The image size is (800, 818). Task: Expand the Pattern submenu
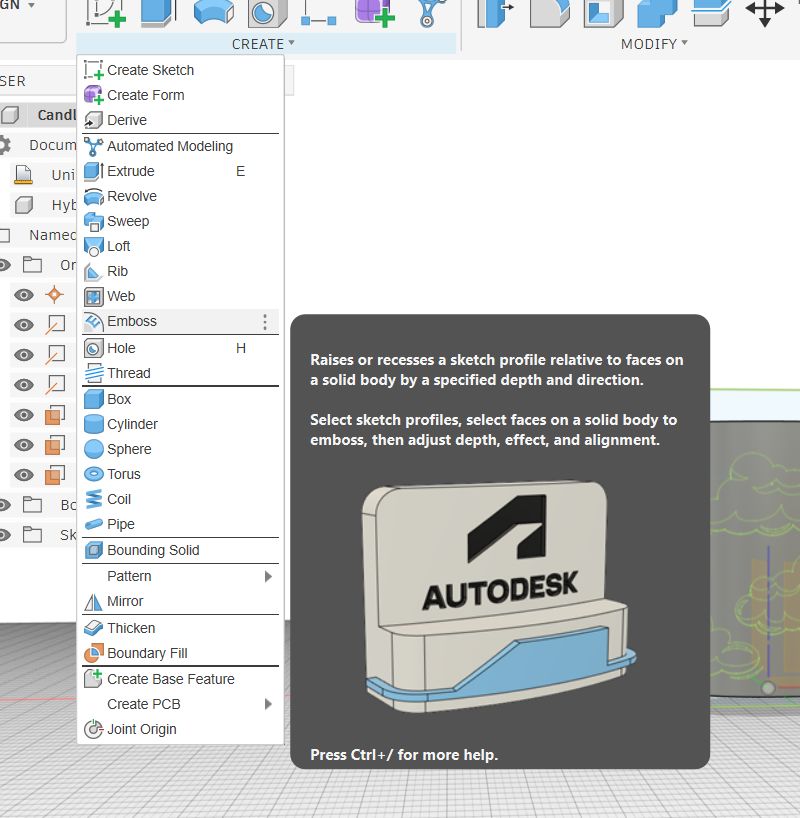click(180, 576)
